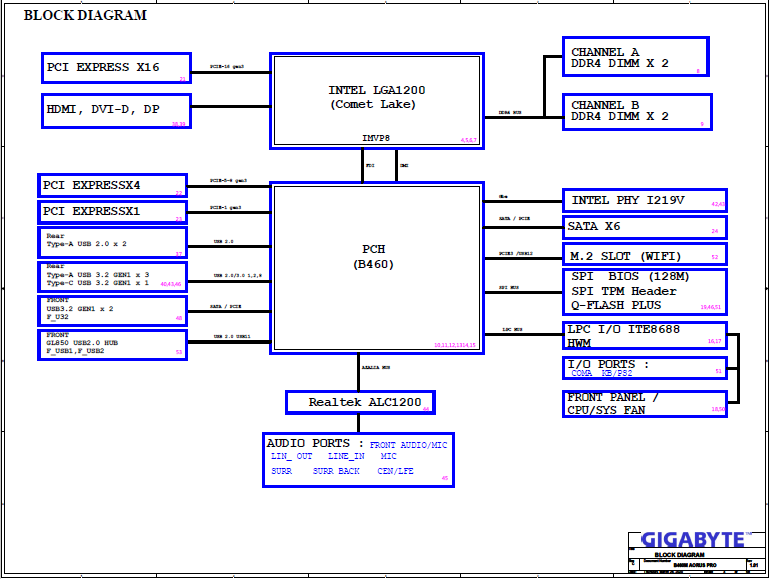Image resolution: width=772 pixels, height=579 pixels.
Task: Select 'GL850 USB2.0 HUB' text
Action: tap(82, 343)
